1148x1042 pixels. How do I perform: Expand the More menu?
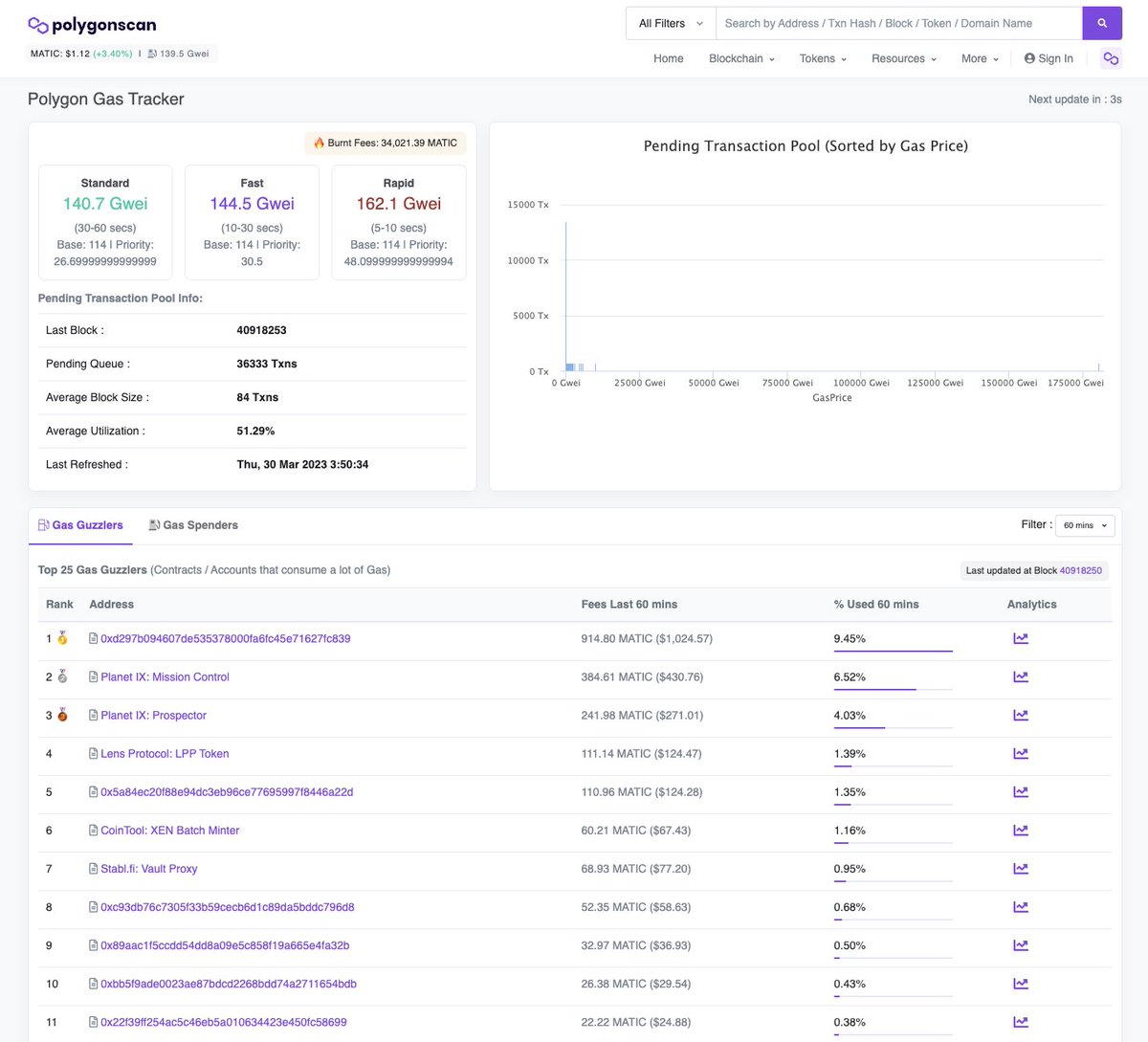pyautogui.click(x=980, y=58)
